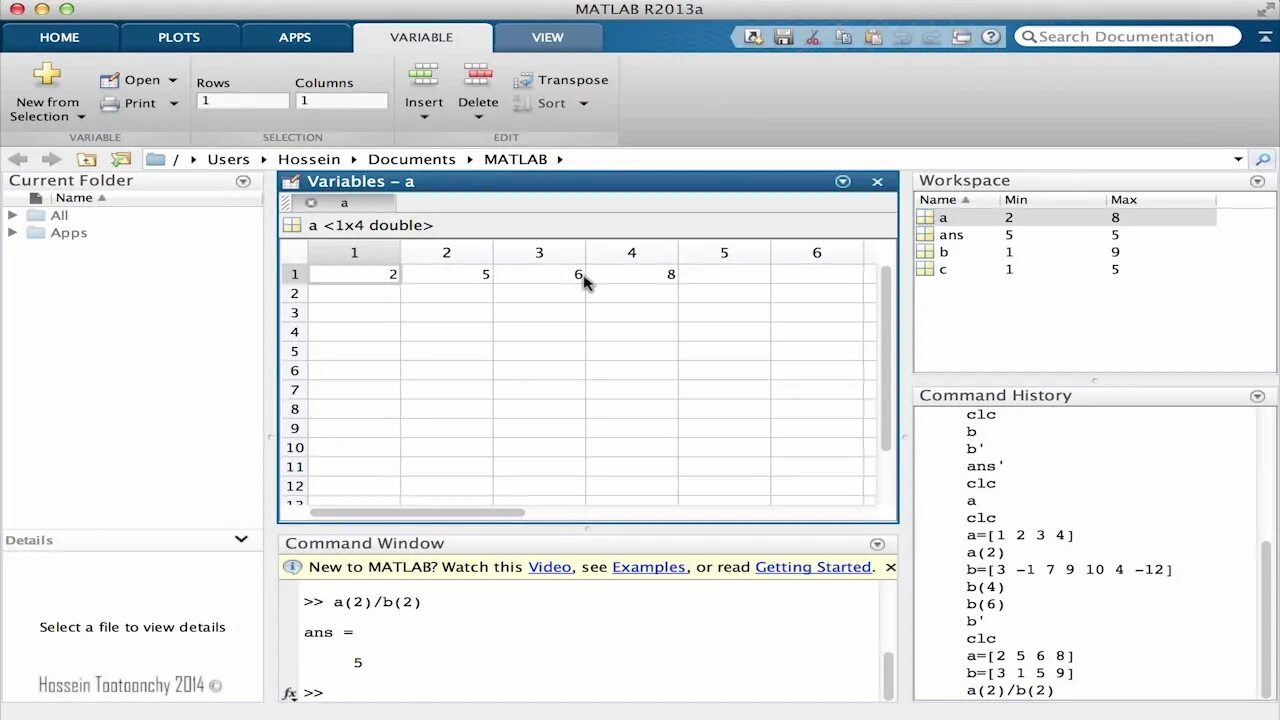Click the Browse for folder icon
Image resolution: width=1280 pixels, height=720 pixels.
121,159
